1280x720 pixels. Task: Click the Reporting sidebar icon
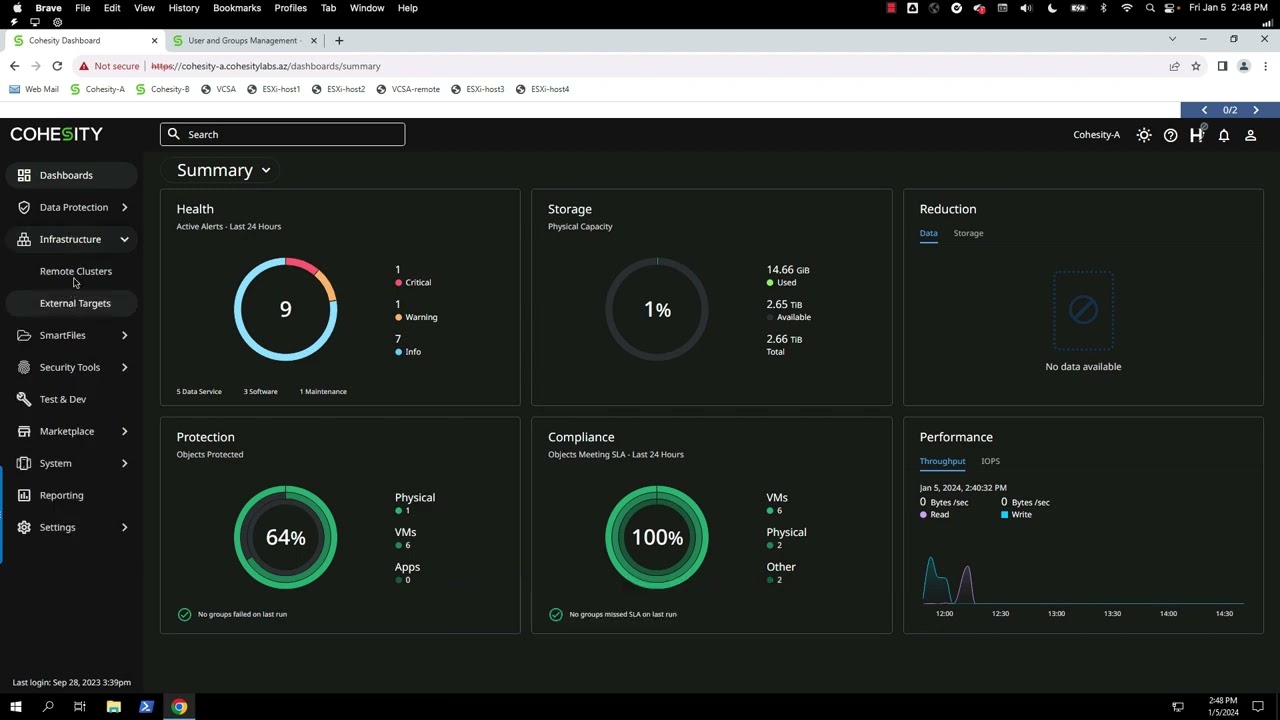[x=24, y=495]
